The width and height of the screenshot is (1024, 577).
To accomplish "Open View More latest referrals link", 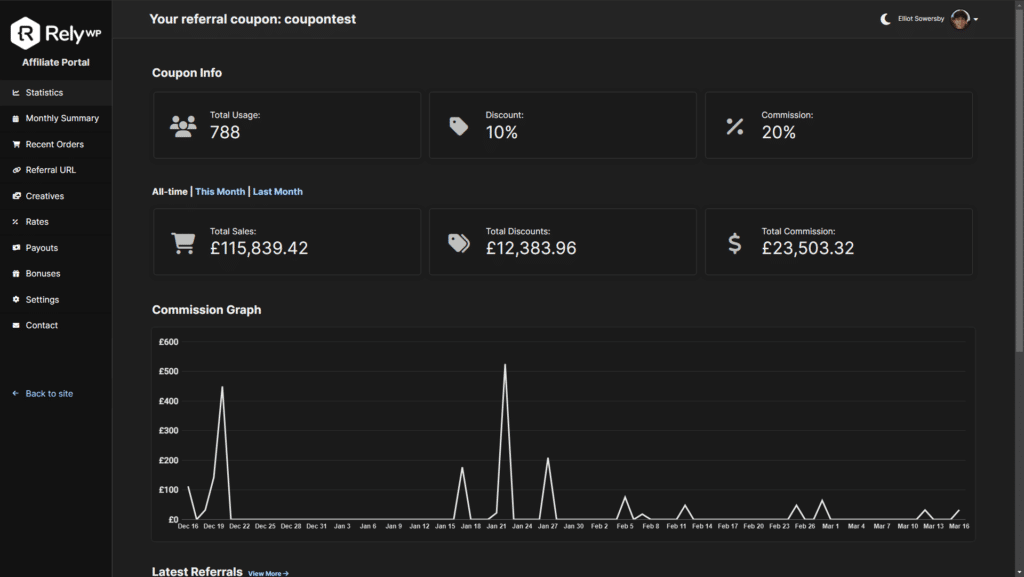I will pyautogui.click(x=268, y=573).
